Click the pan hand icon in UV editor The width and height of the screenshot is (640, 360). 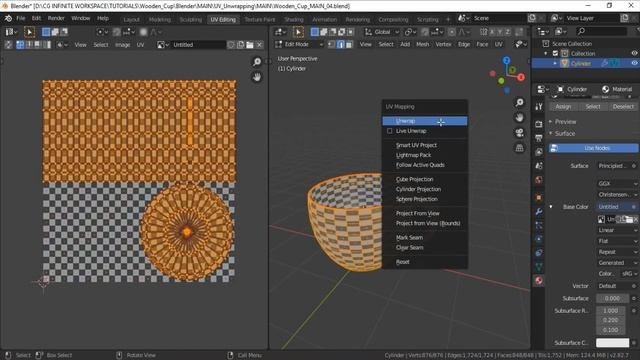pos(257,77)
